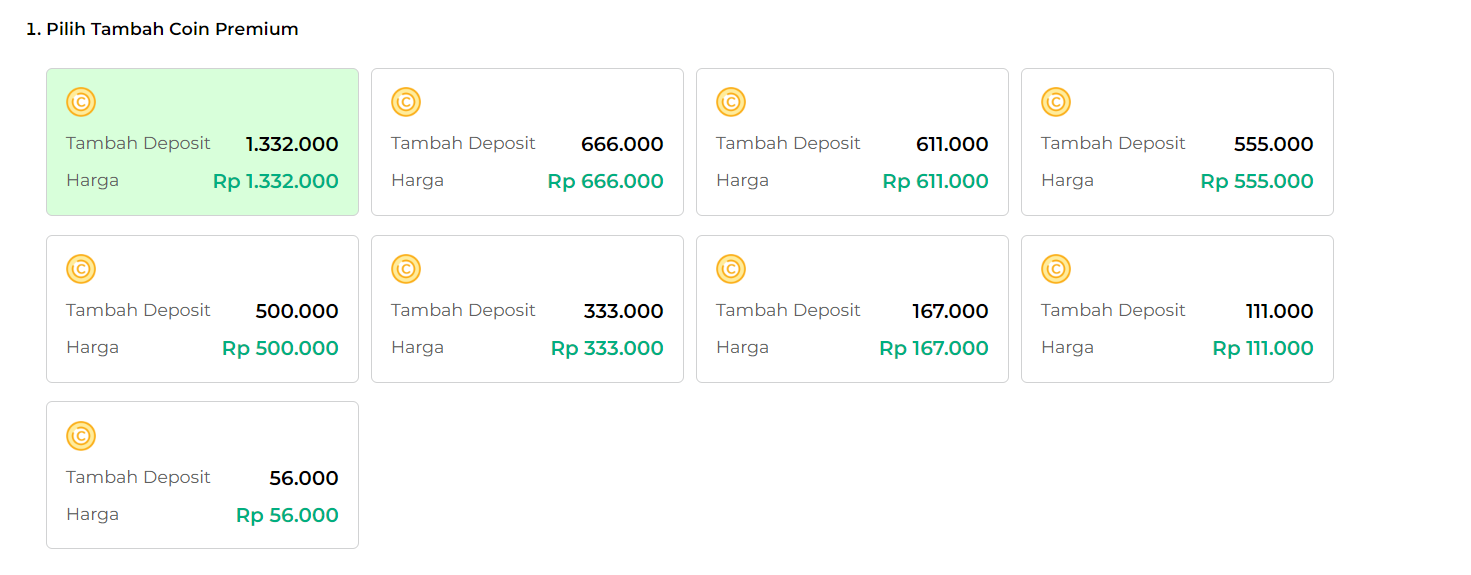Click the coin icon on 500.000 card
The height and width of the screenshot is (575, 1471).
(x=81, y=269)
